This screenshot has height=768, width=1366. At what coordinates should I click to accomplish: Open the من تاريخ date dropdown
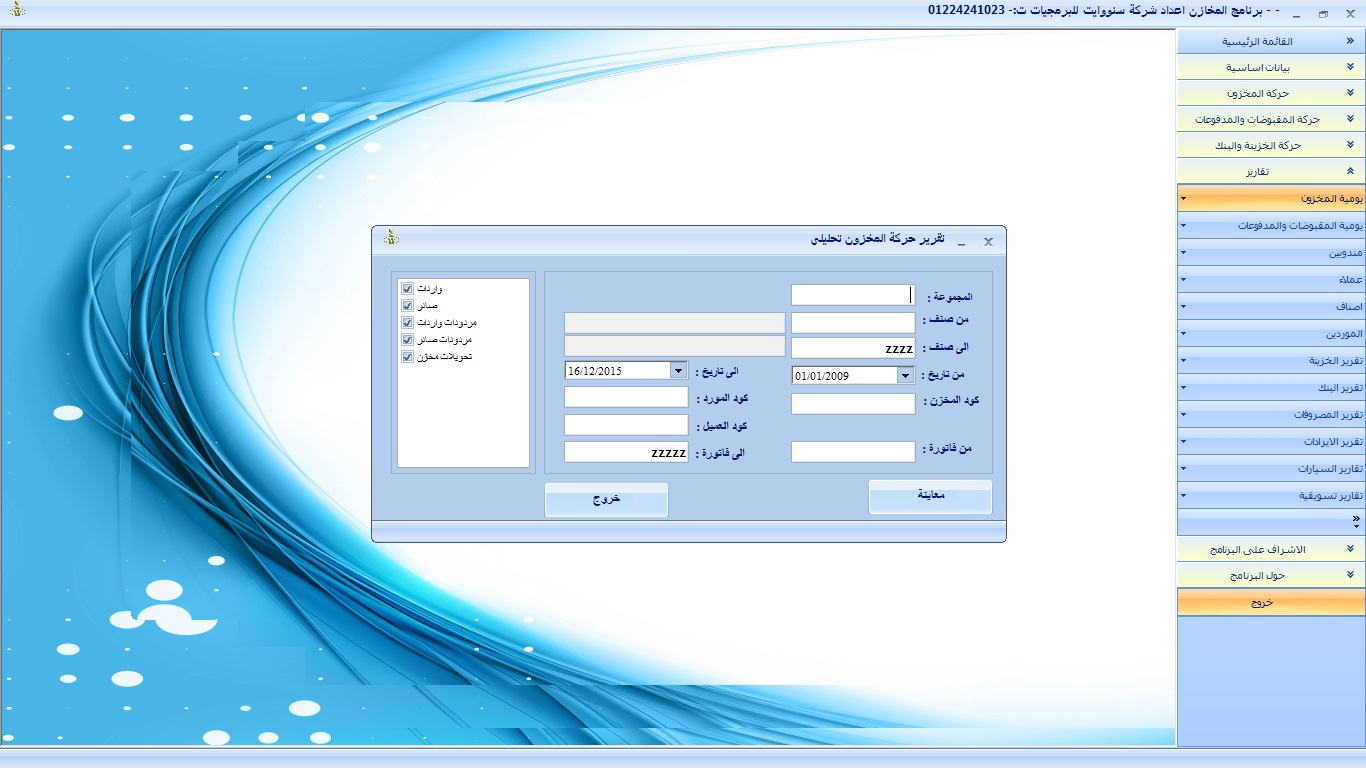[905, 376]
